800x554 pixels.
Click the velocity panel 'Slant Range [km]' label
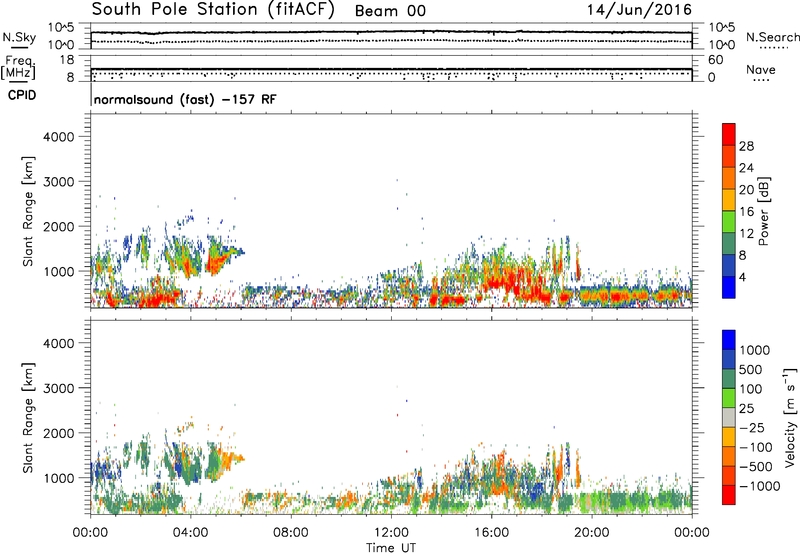click(28, 418)
